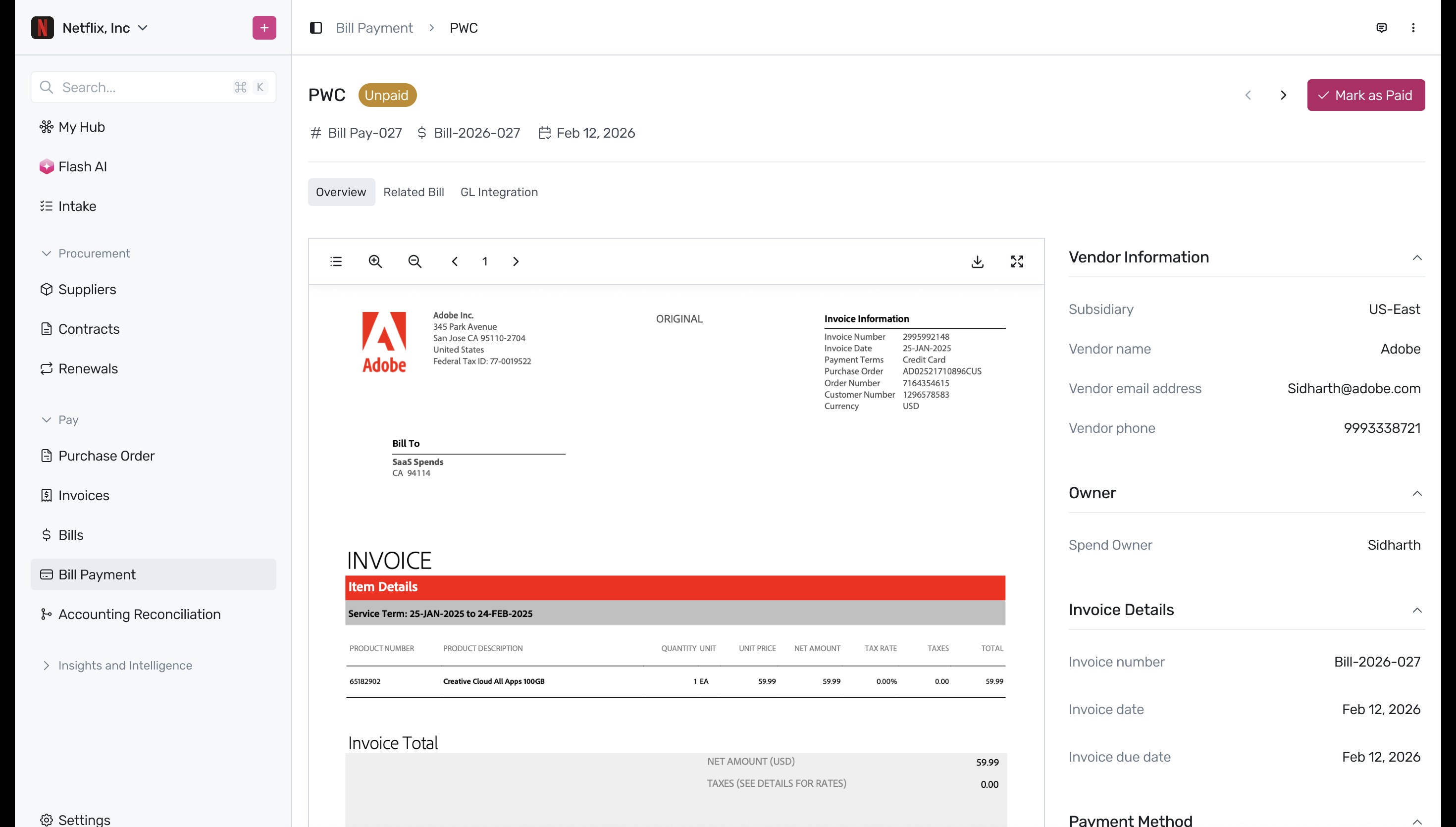The width and height of the screenshot is (1456, 827).
Task: Click Subsidiary value US-East
Action: pyautogui.click(x=1394, y=309)
